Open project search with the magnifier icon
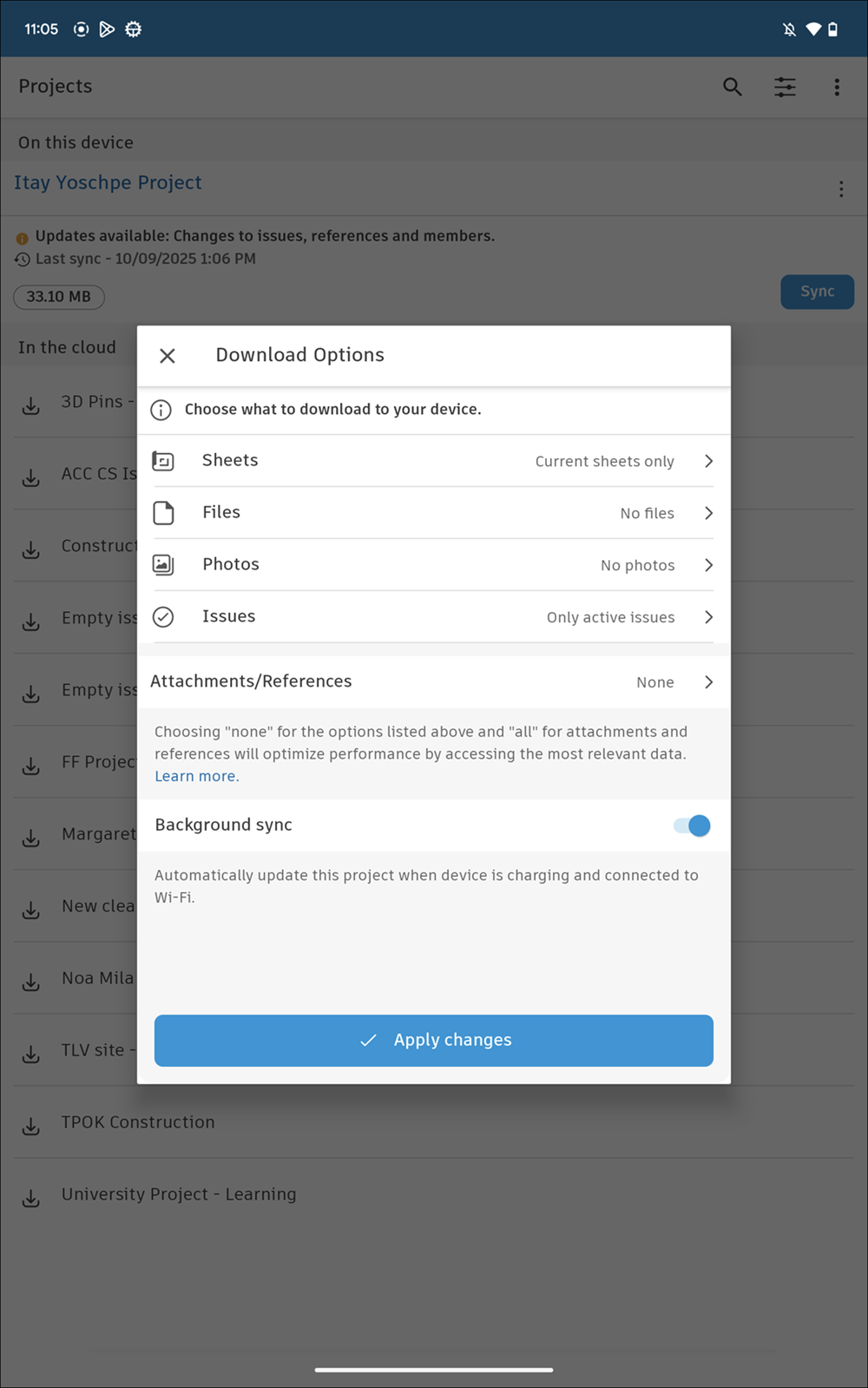Screen dimensions: 868x1388 [733, 87]
